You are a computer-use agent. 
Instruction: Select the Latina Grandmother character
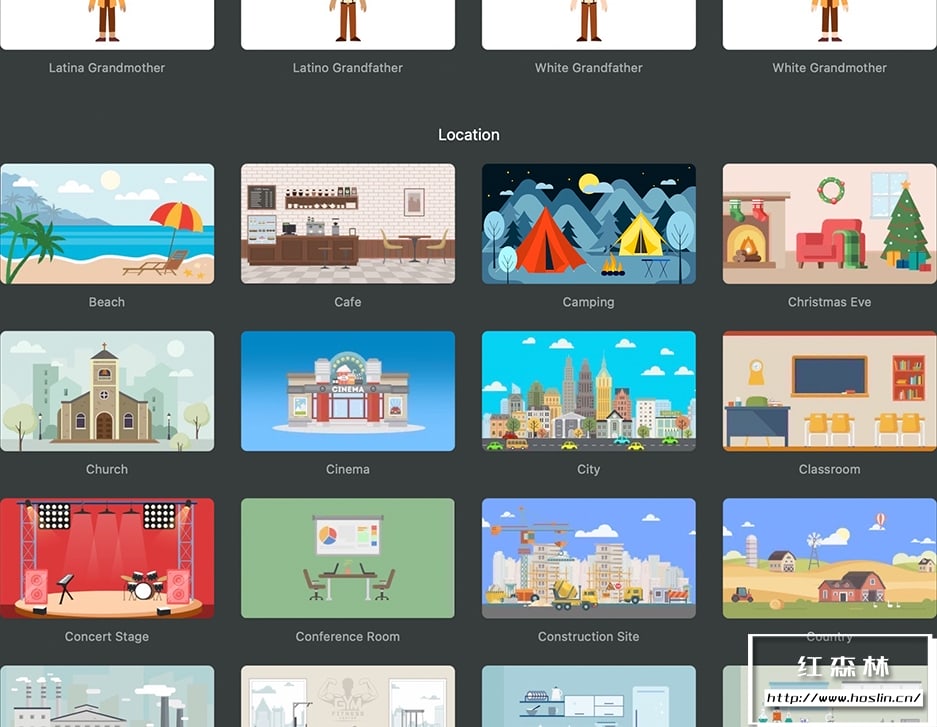(x=107, y=24)
